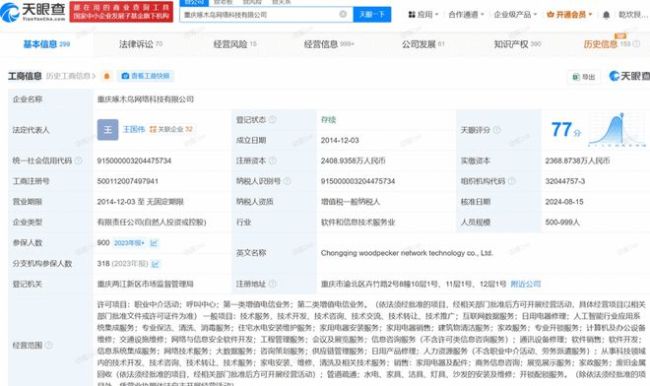Click the grid icon of 应用 menu
Screen dimensions: 650x386
point(412,15)
